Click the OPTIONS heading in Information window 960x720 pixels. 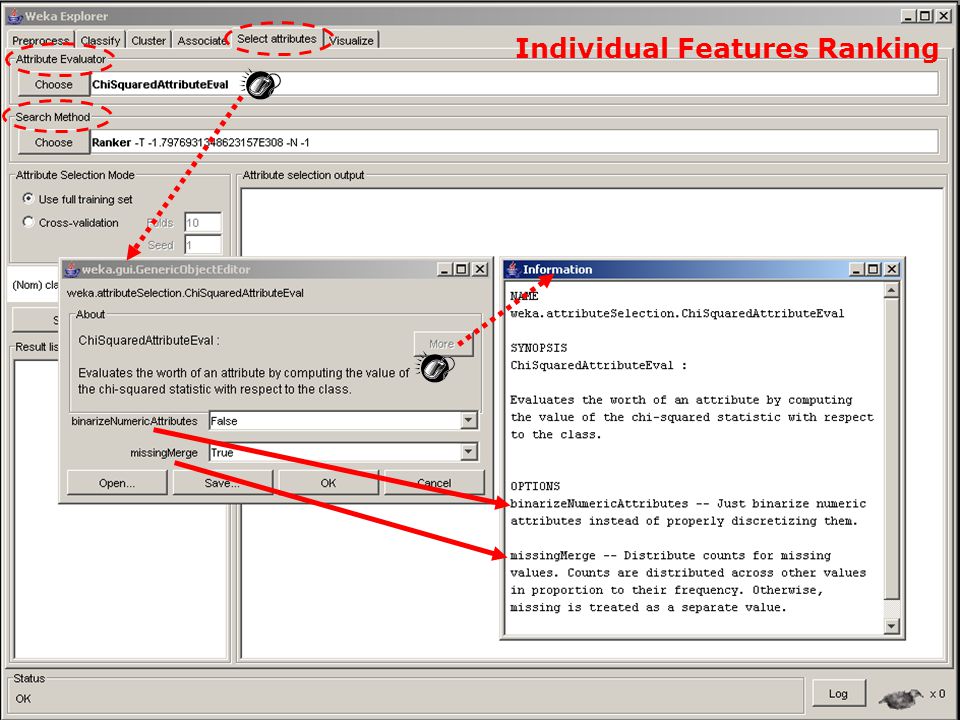pyautogui.click(x=535, y=486)
